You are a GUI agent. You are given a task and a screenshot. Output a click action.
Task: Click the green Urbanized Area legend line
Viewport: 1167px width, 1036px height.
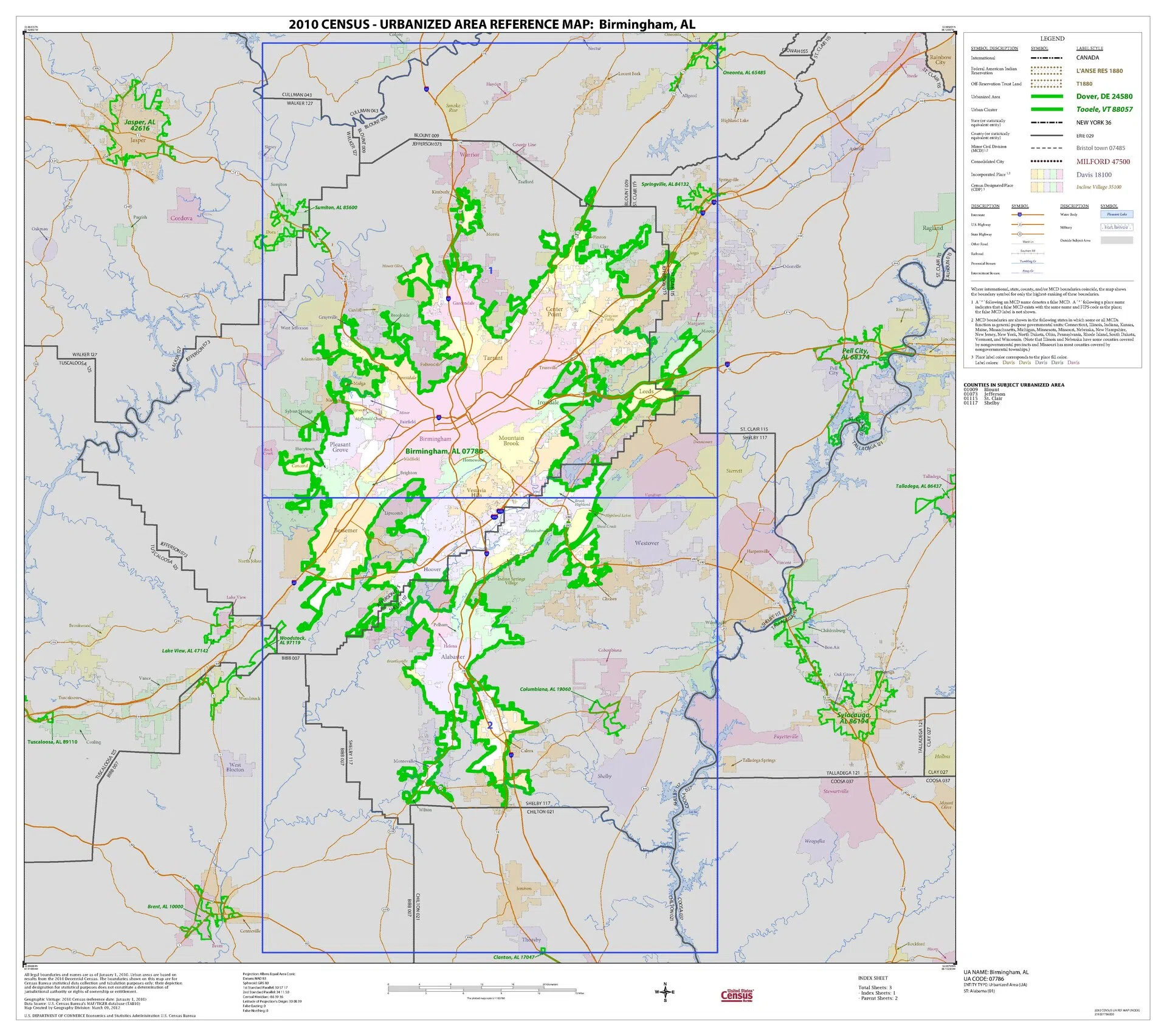click(1047, 97)
